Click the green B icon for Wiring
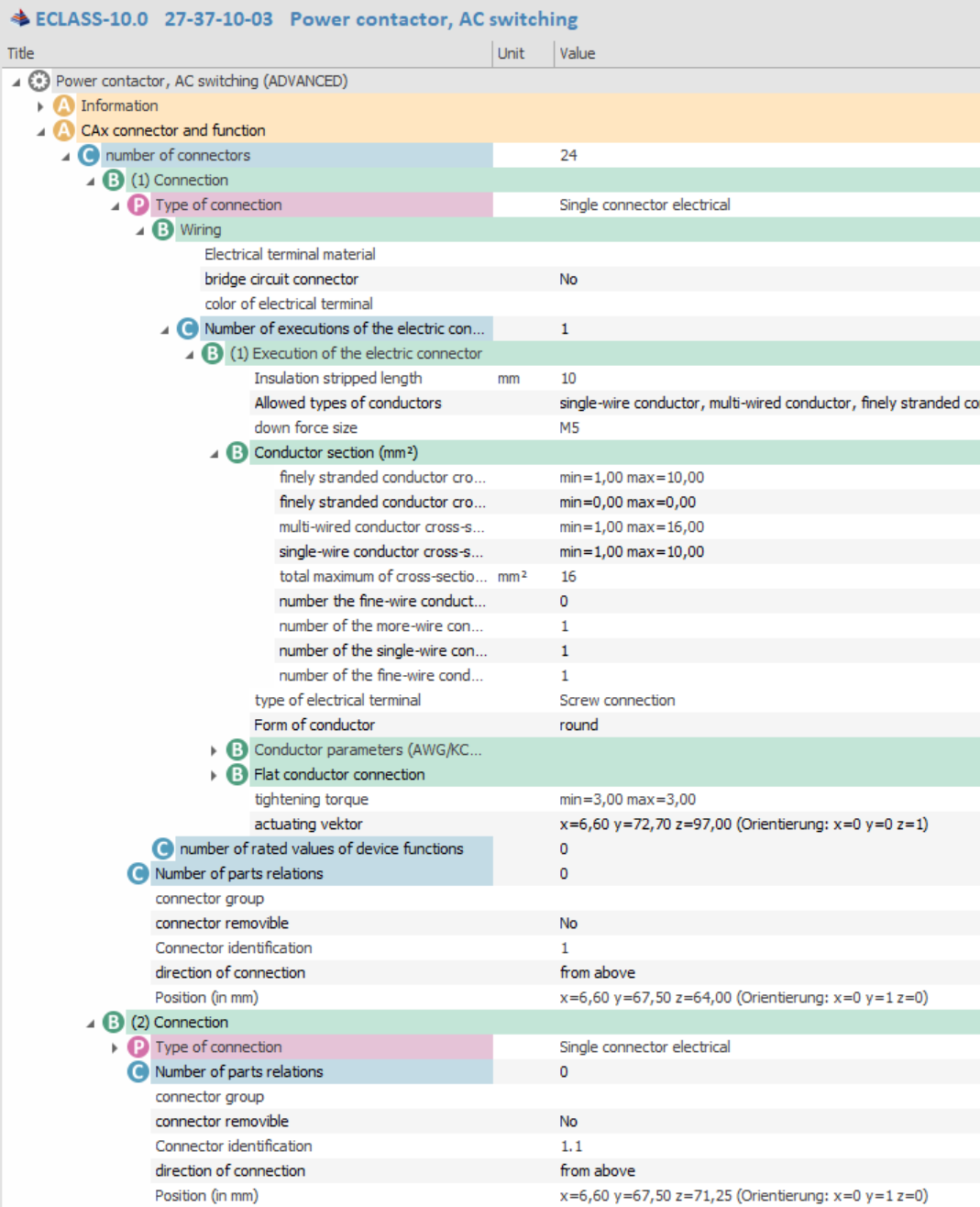 pyautogui.click(x=162, y=229)
